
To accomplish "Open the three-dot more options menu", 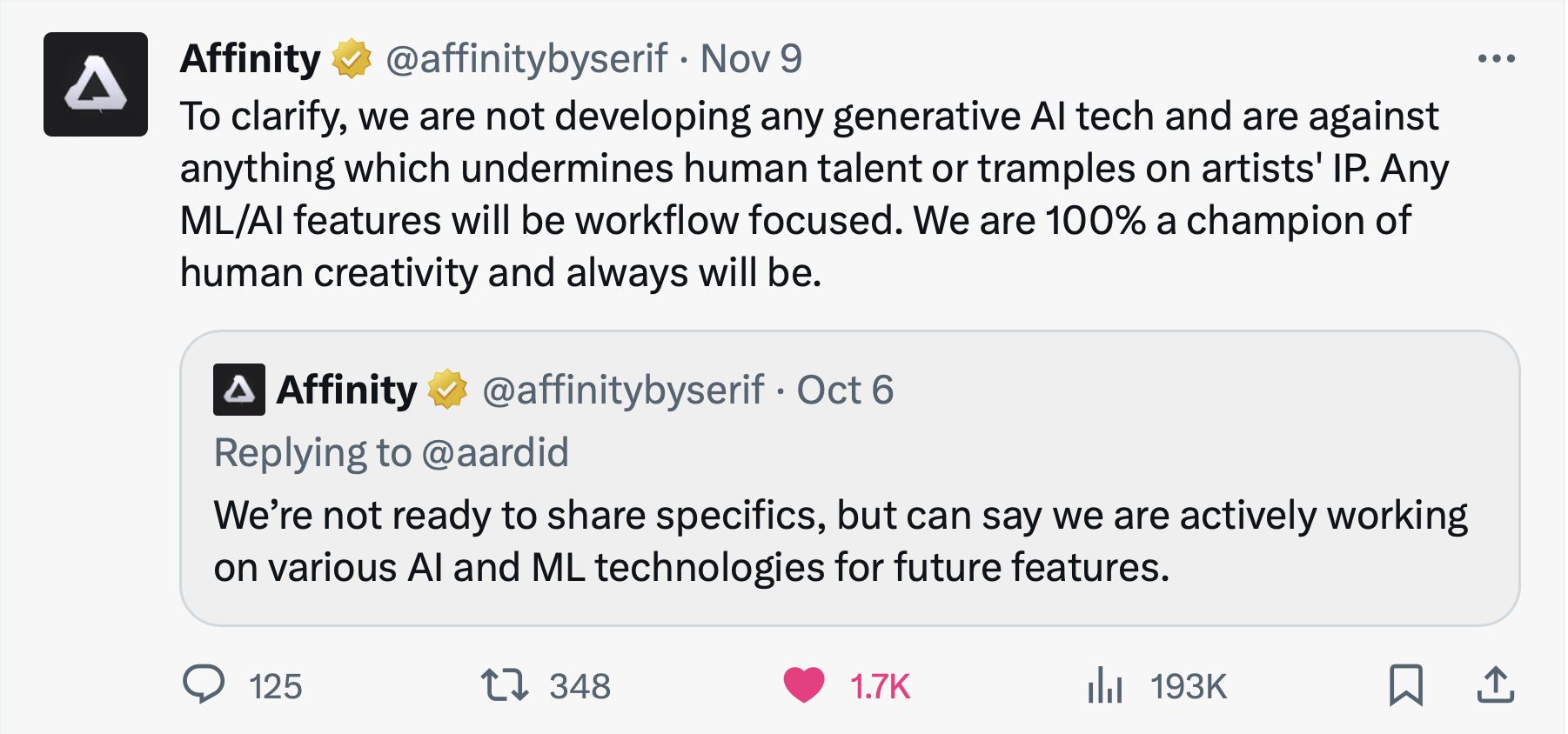I will tap(1496, 59).
